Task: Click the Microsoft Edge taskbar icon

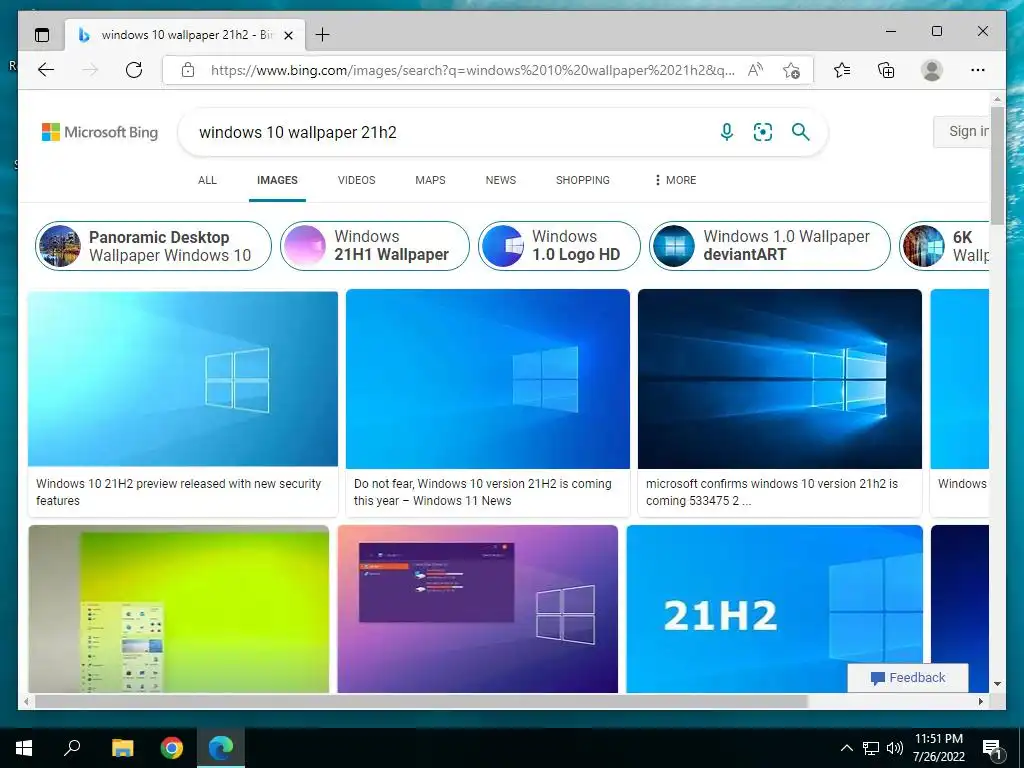Action: [x=221, y=748]
